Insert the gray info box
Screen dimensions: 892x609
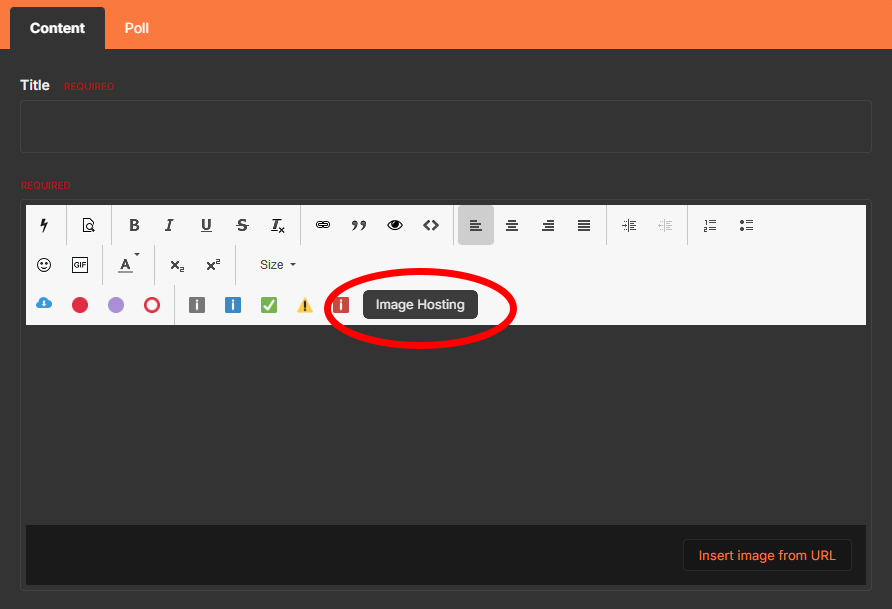[x=197, y=305]
